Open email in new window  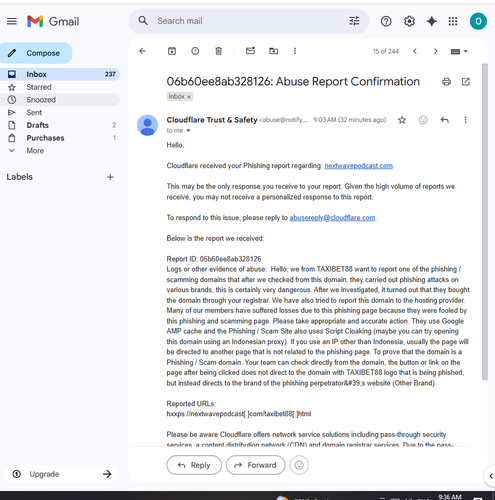(x=466, y=82)
